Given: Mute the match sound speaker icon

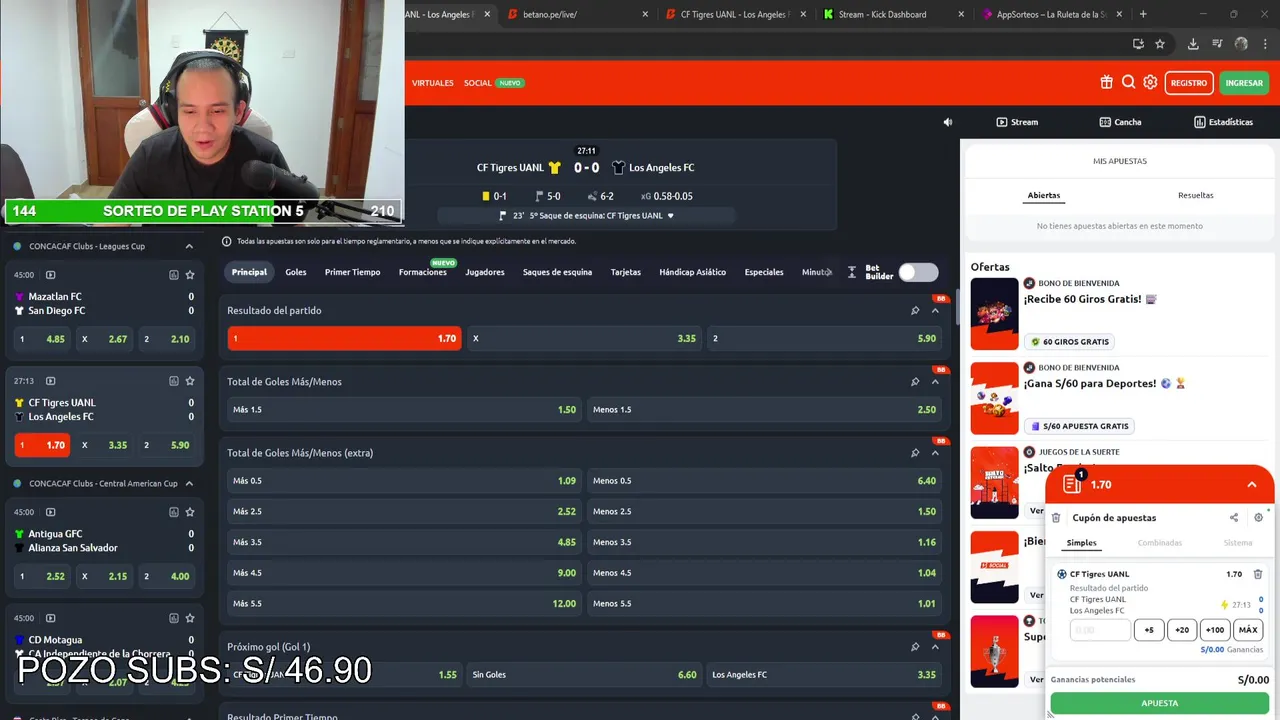Looking at the screenshot, I should [x=948, y=122].
